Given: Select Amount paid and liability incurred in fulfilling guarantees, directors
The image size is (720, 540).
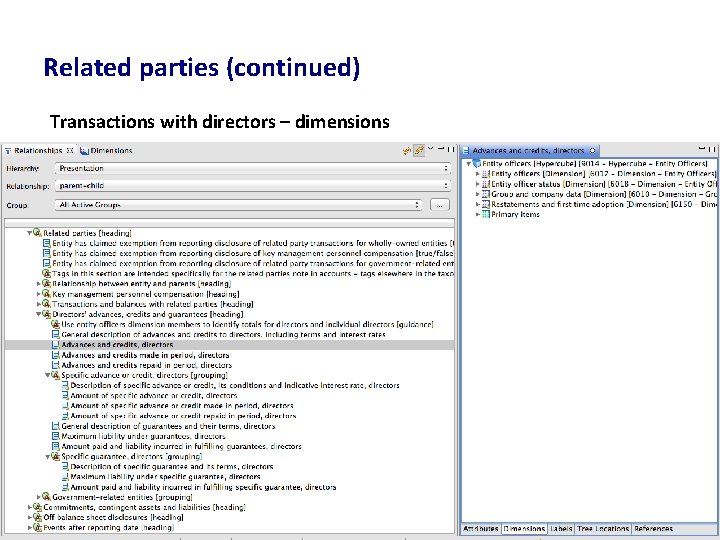Looking at the screenshot, I should [x=181, y=446].
